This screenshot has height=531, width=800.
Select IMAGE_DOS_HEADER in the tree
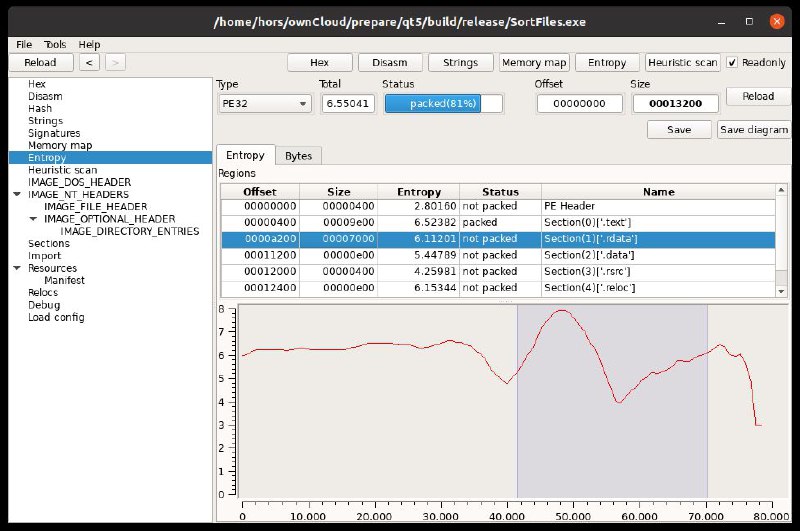coord(80,182)
